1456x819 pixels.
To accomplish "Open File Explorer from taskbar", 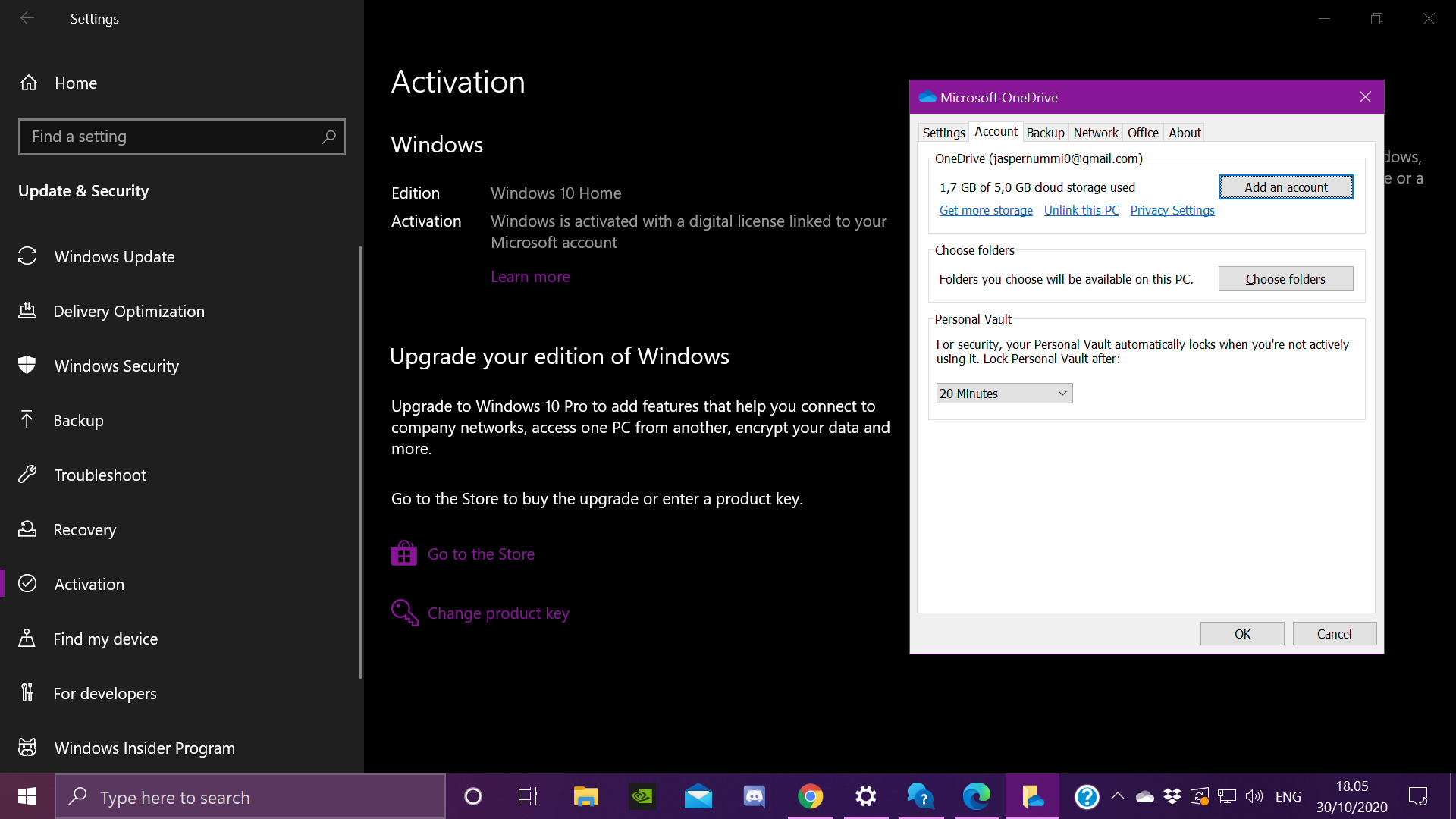I will point(586,796).
